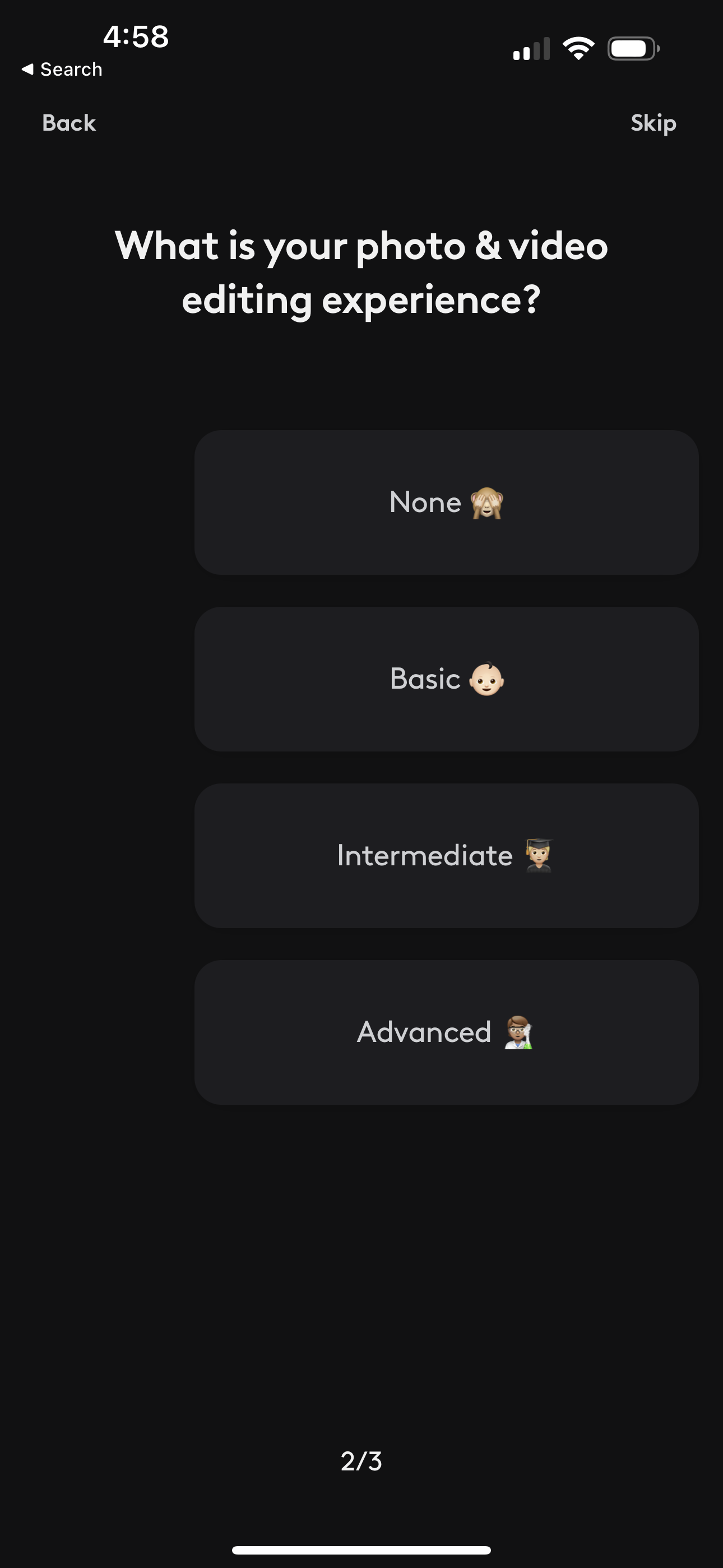723x1568 pixels.
Task: Tap the "What is your photo & video" heading line
Action: [361, 246]
